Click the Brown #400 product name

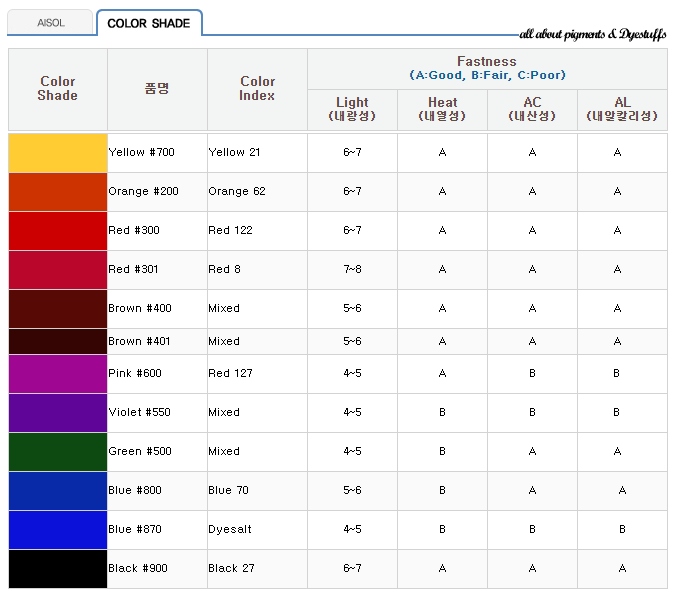(140, 308)
